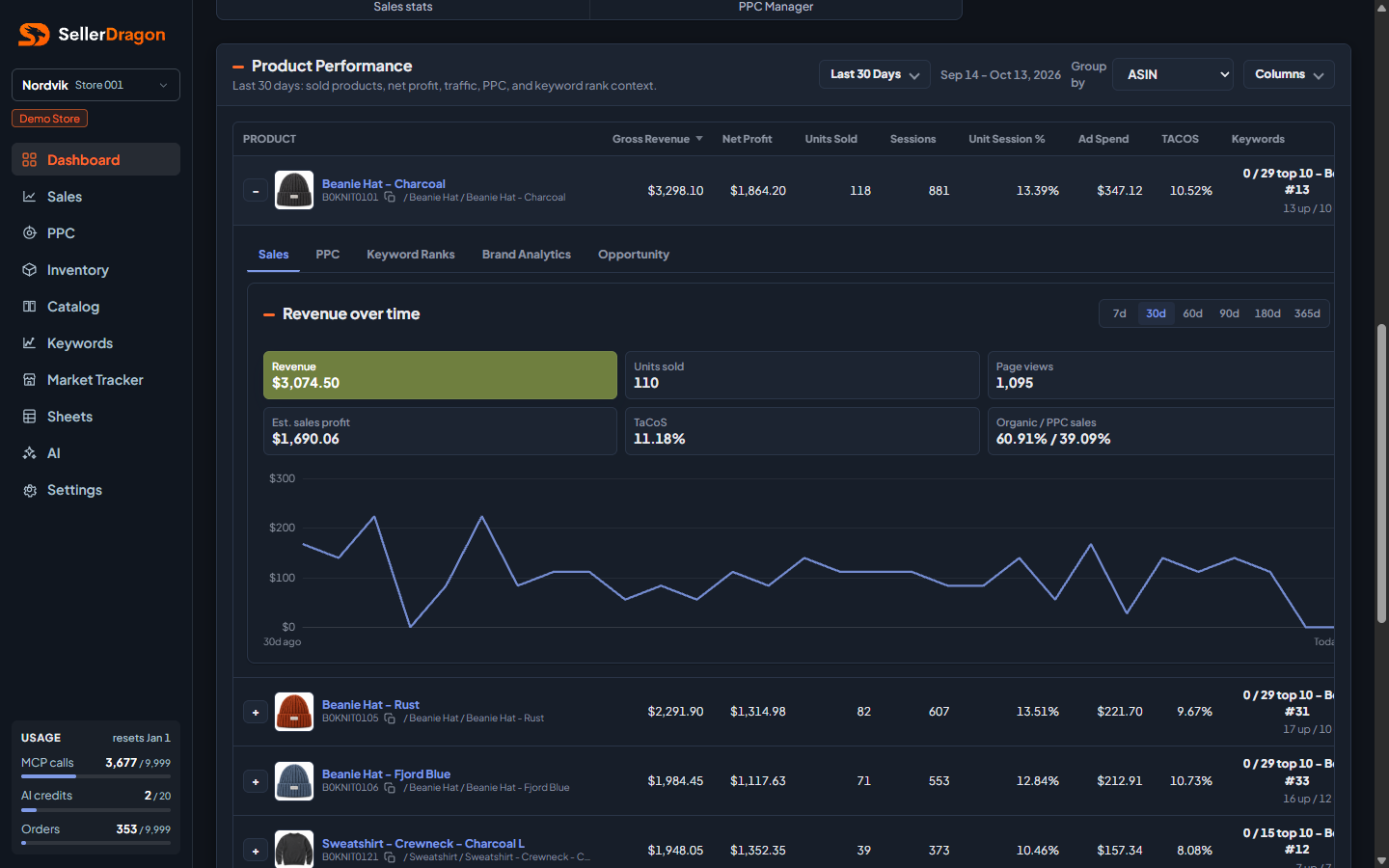Image resolution: width=1389 pixels, height=868 pixels.
Task: Select the 60d chart range
Action: tap(1192, 313)
